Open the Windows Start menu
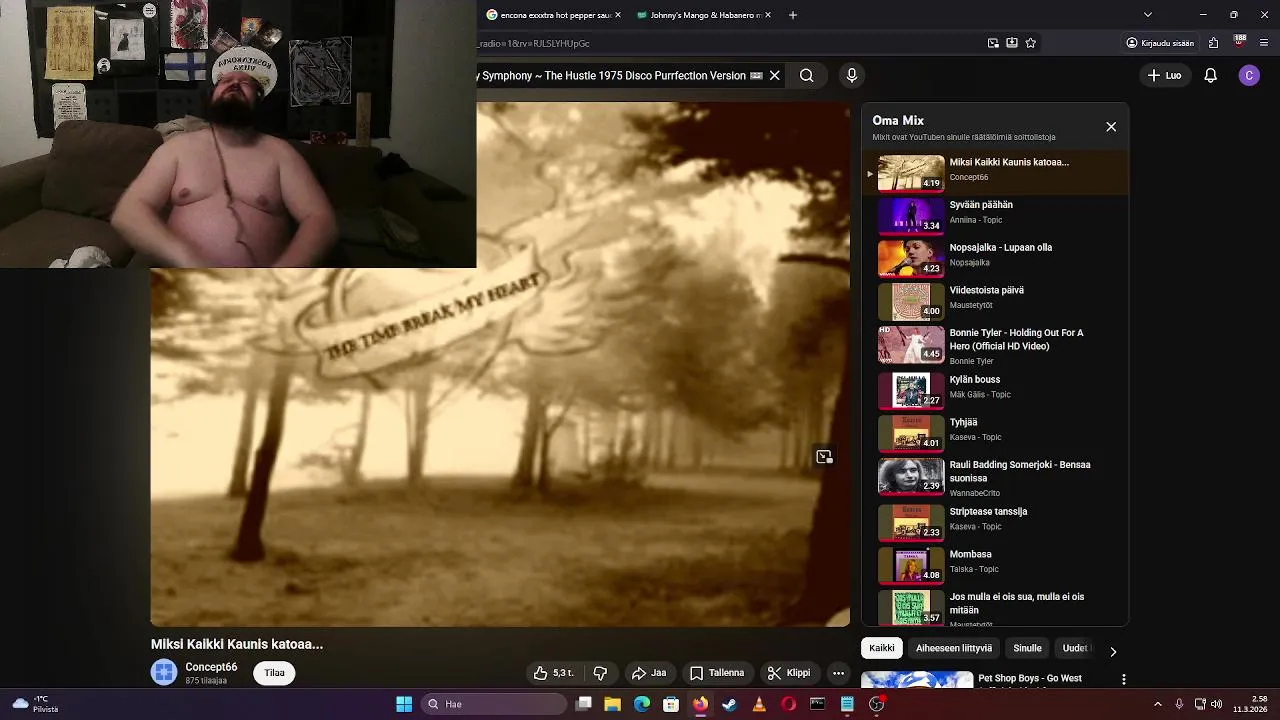 (404, 704)
